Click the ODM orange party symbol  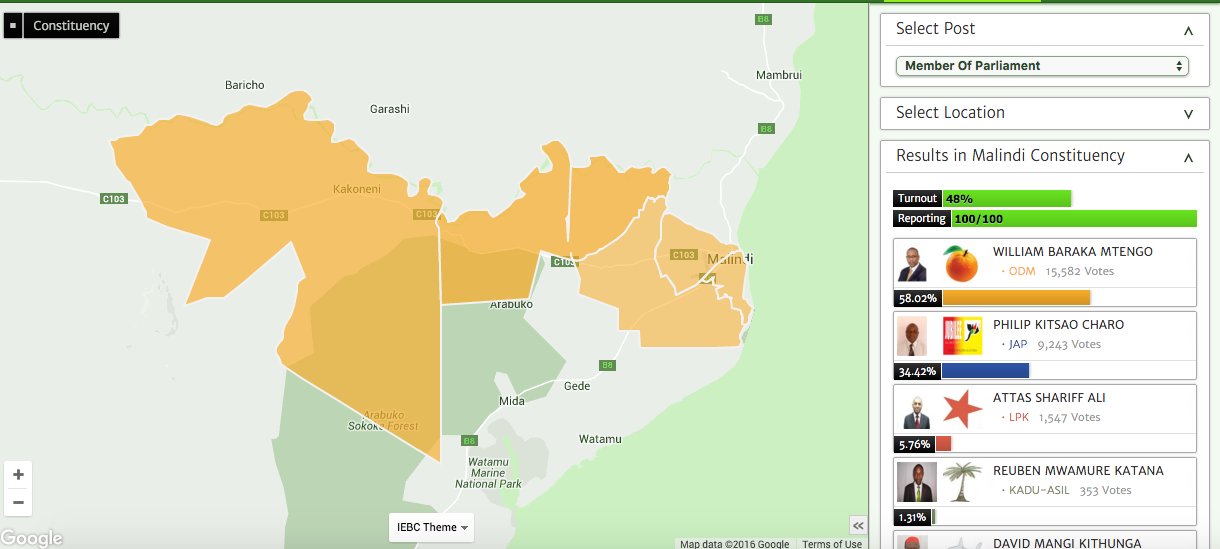(x=960, y=263)
